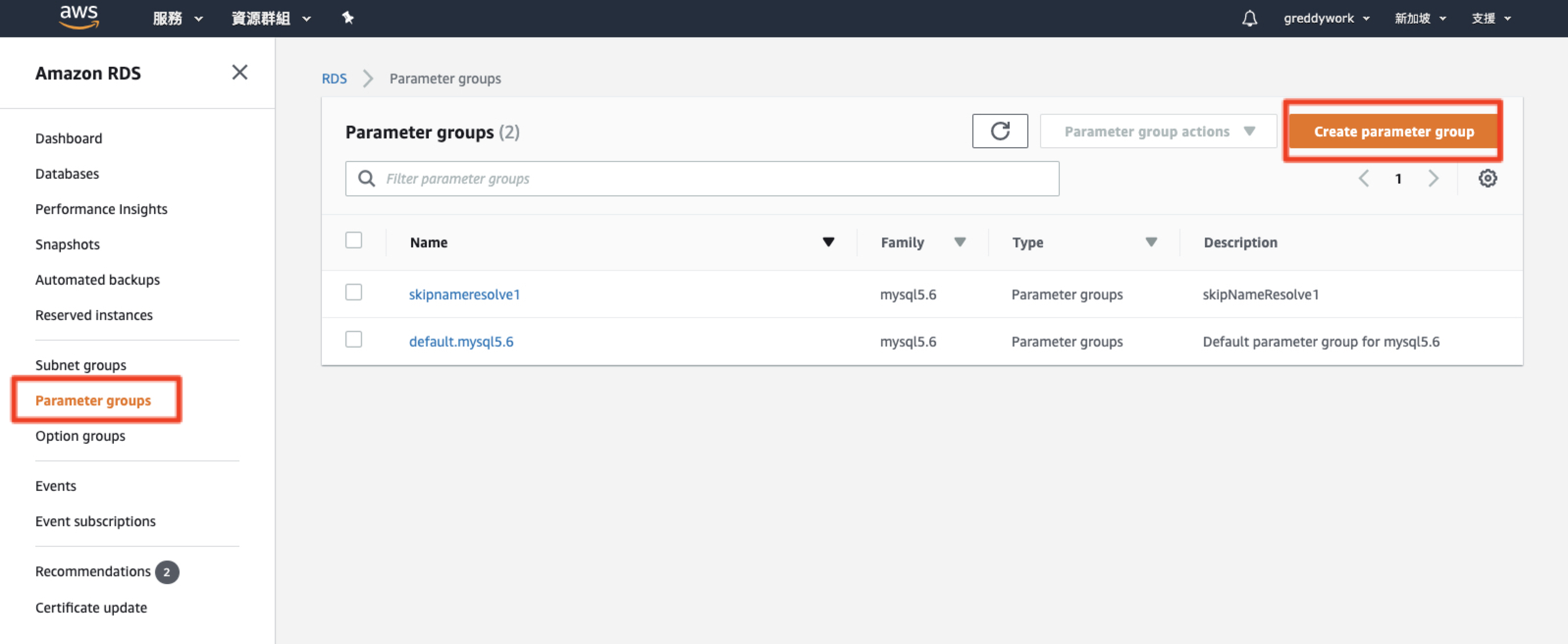Refresh the parameter groups list

(999, 131)
